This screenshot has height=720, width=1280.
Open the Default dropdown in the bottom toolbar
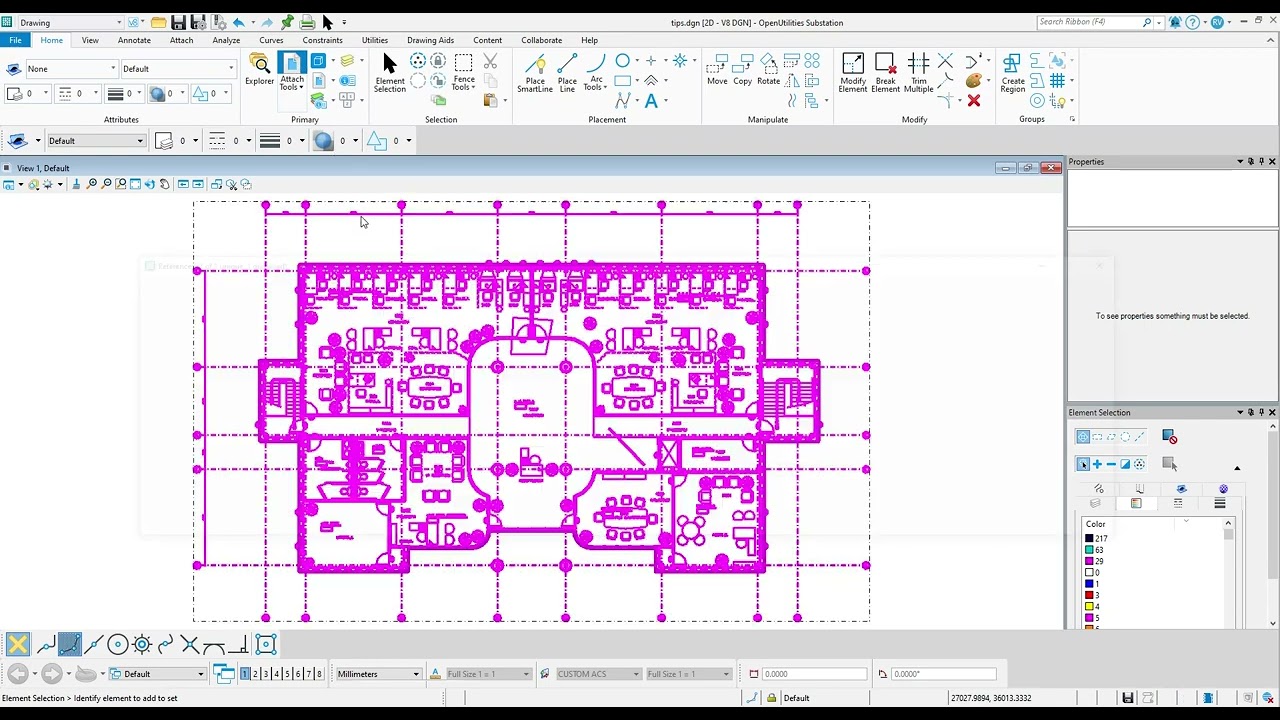(x=156, y=674)
